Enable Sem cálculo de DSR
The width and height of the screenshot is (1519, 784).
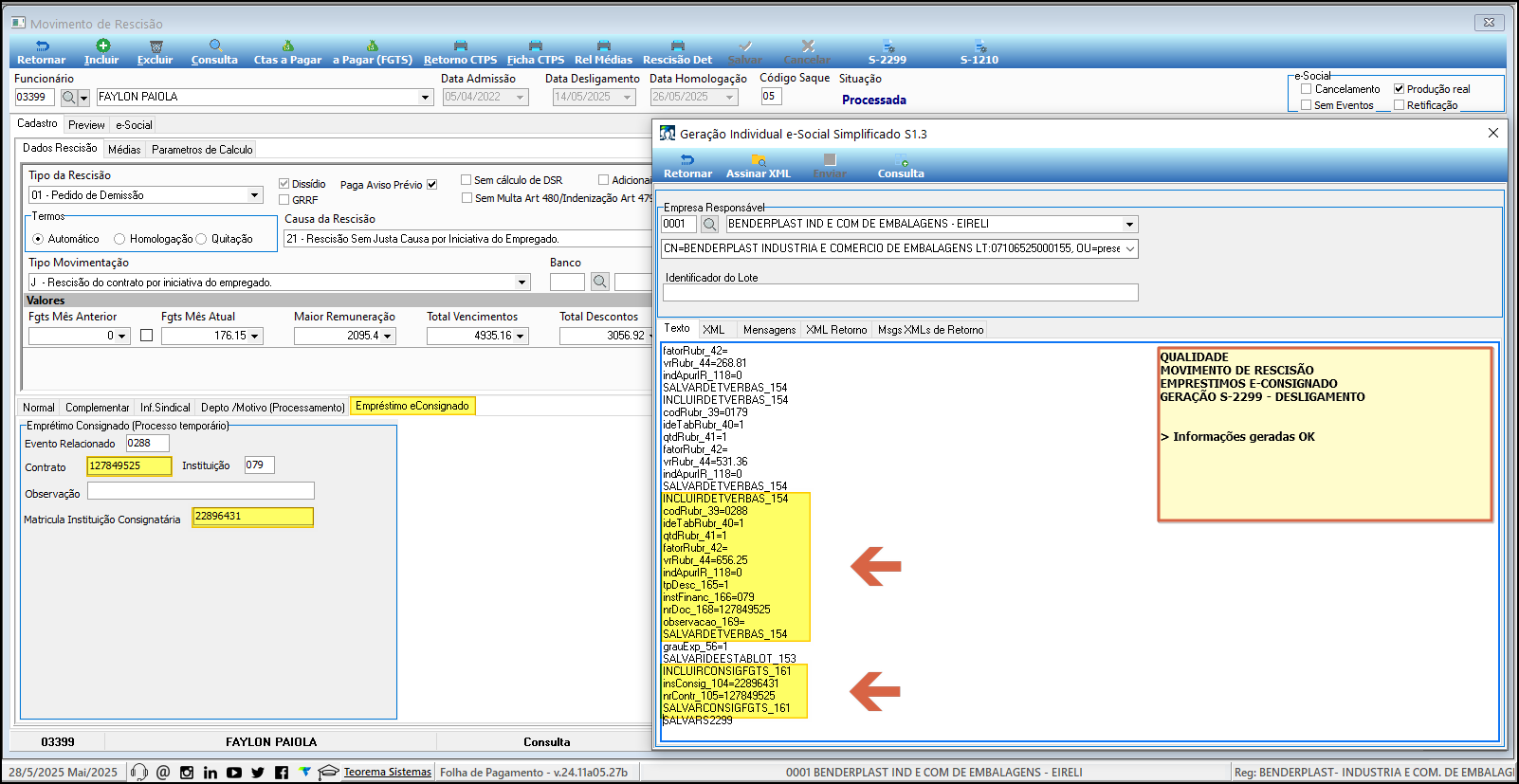point(467,180)
